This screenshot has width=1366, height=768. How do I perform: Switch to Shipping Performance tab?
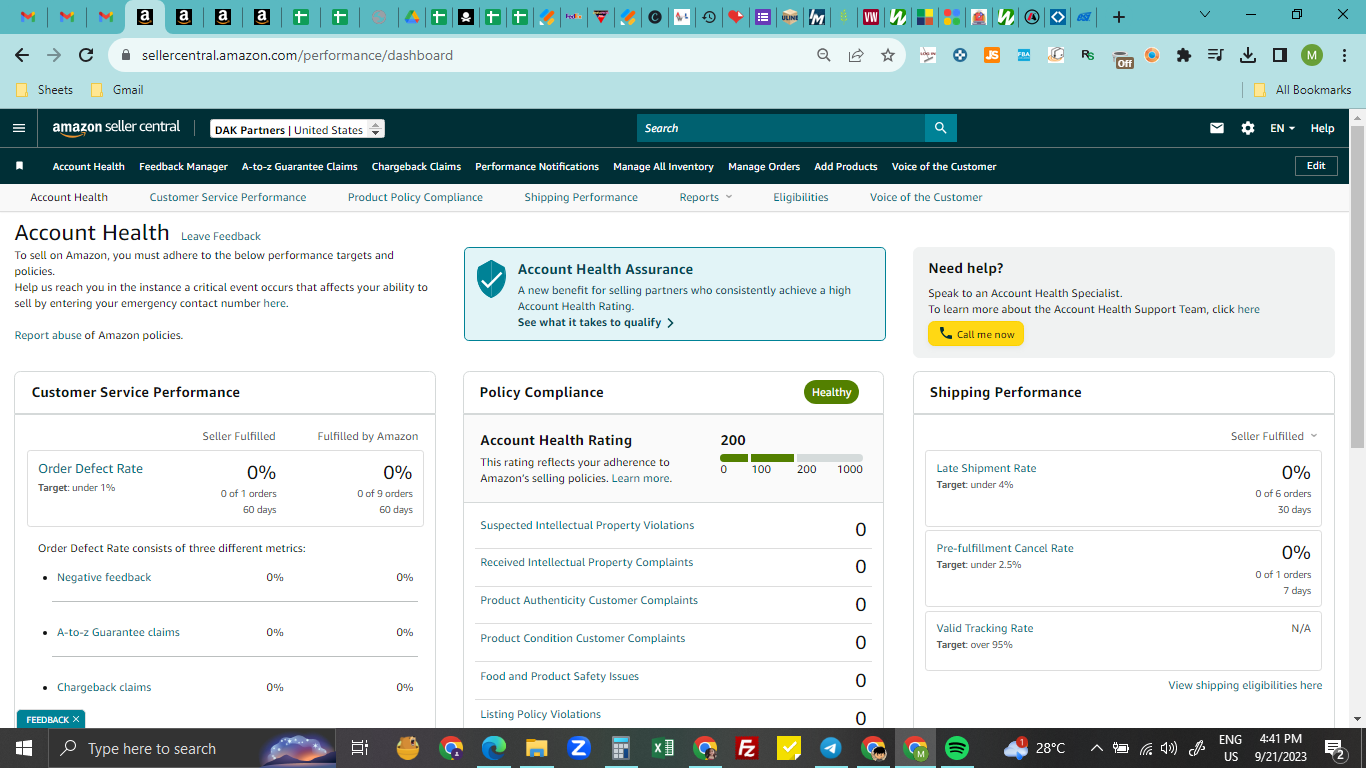(x=581, y=197)
